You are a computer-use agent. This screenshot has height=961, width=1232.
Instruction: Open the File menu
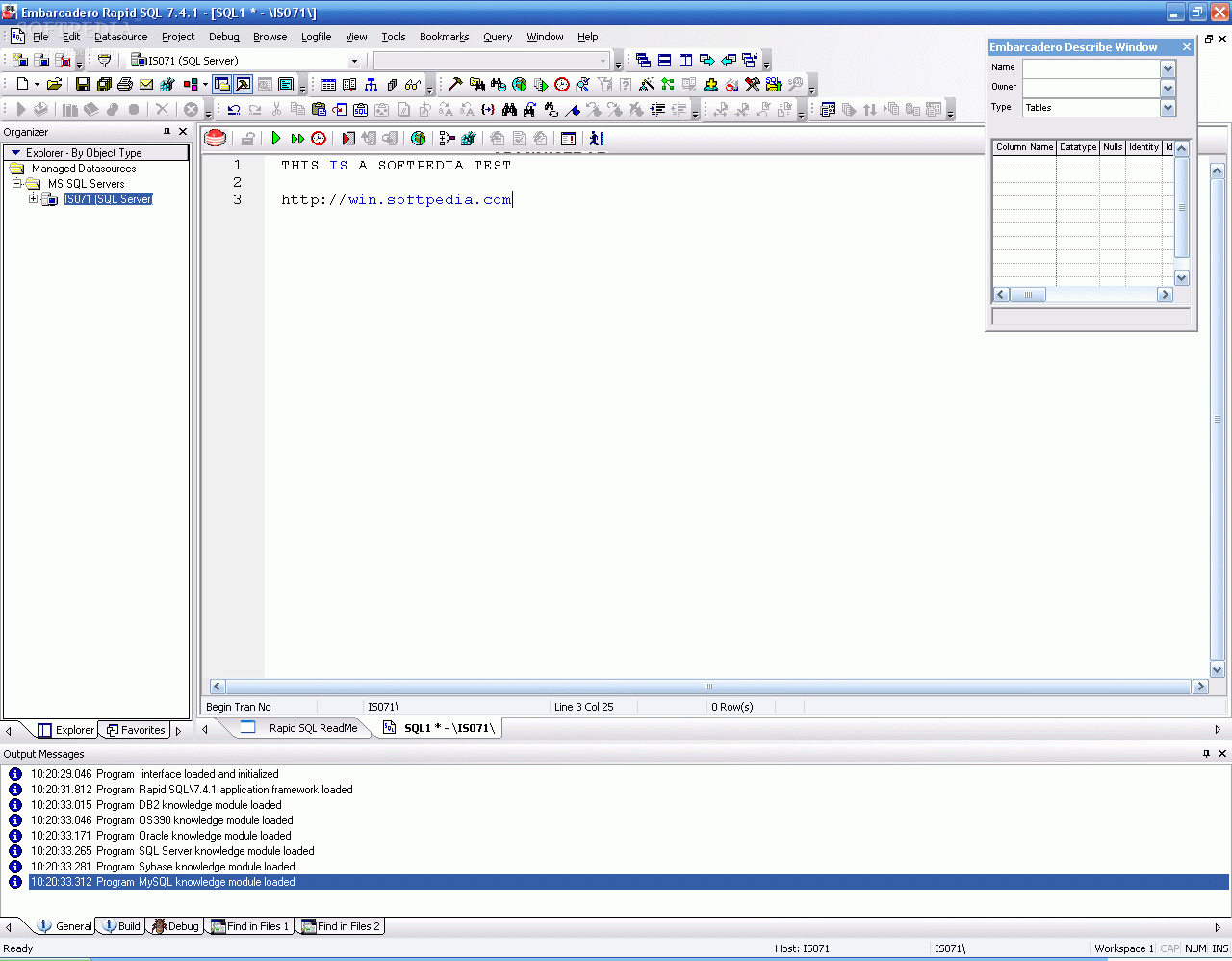tap(40, 37)
